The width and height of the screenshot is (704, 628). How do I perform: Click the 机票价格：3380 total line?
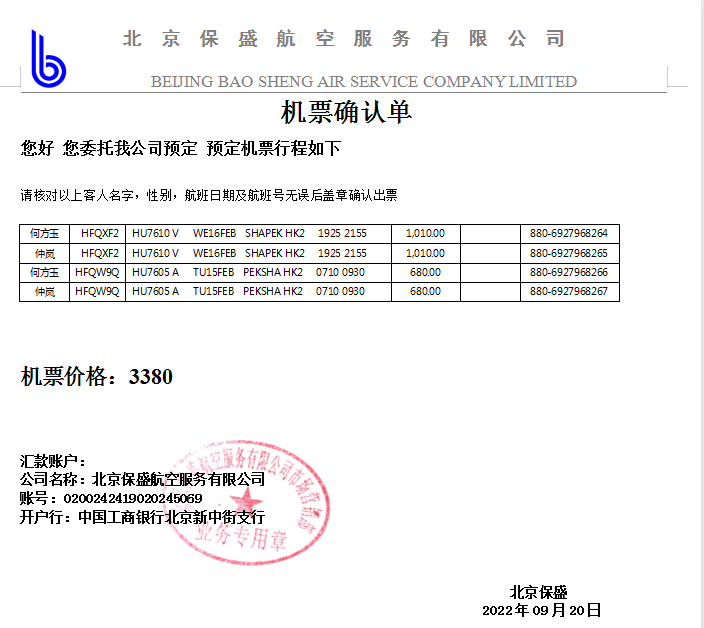click(x=97, y=377)
